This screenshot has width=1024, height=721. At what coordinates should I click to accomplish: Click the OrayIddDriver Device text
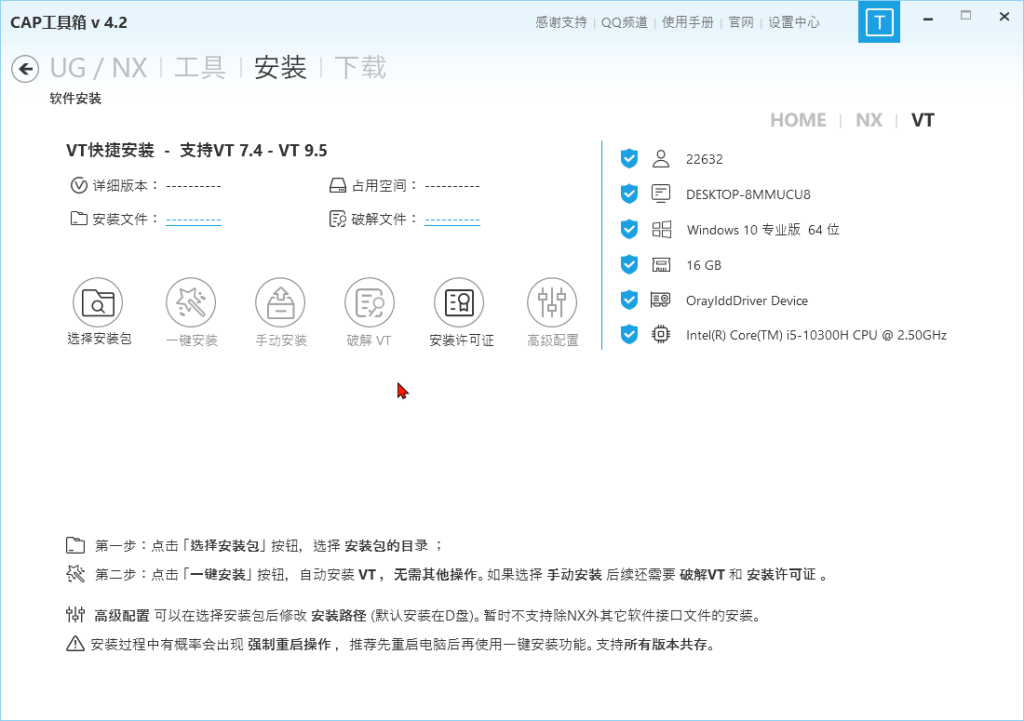click(746, 300)
